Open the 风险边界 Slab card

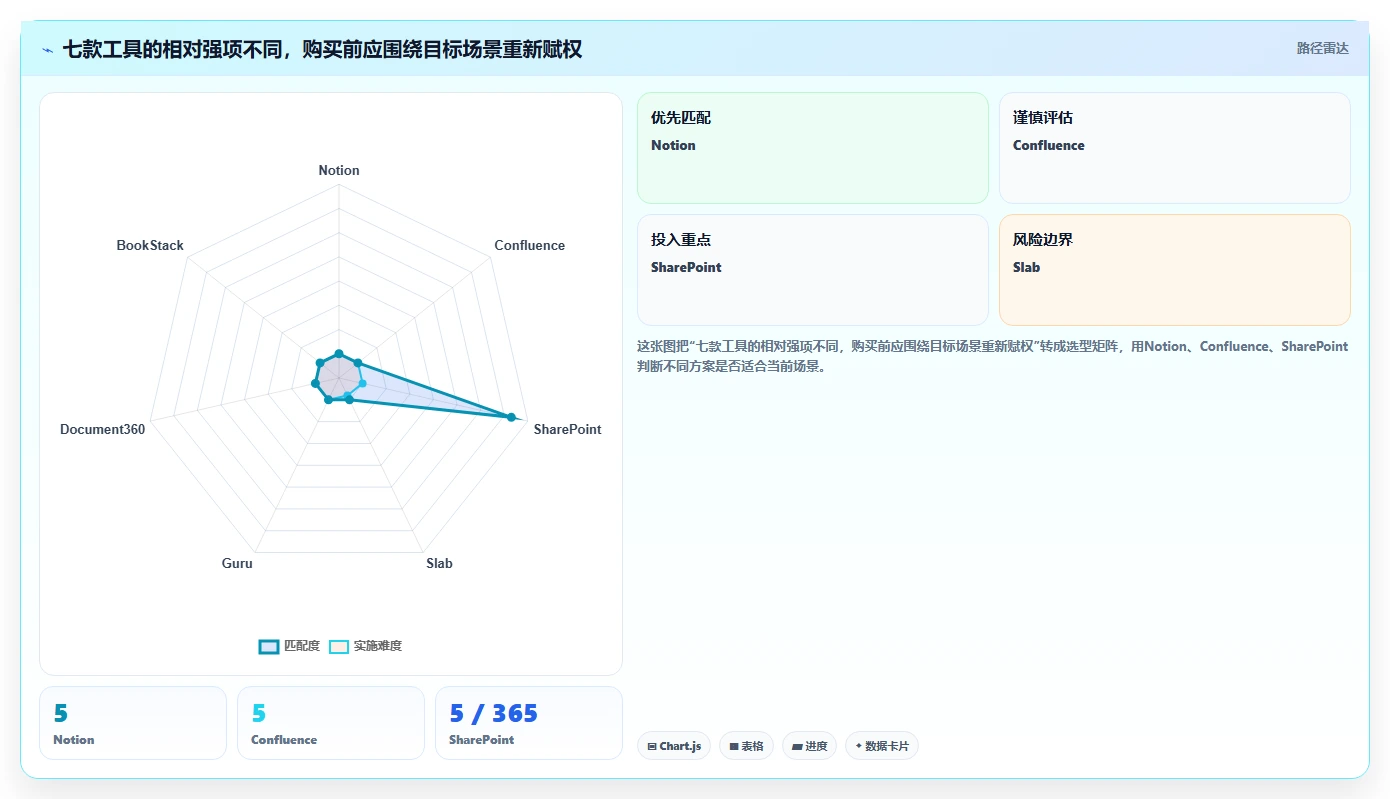tap(1175, 270)
